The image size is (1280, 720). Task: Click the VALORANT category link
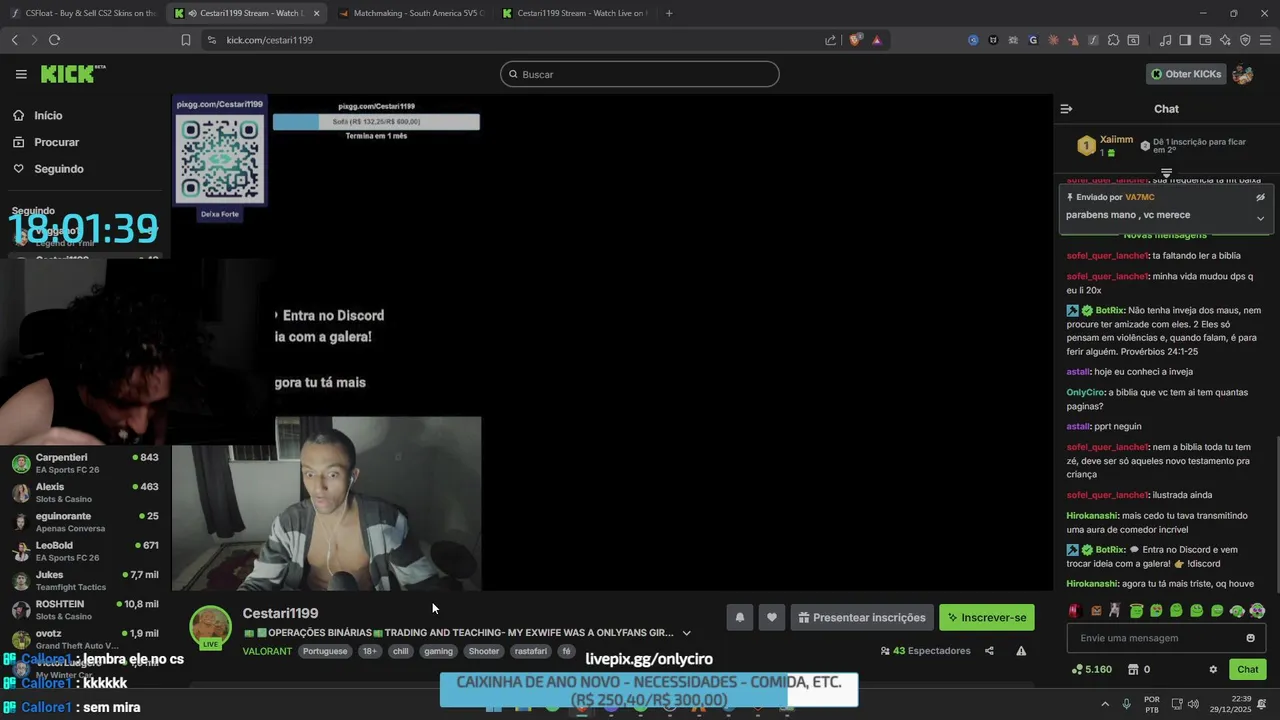click(267, 651)
